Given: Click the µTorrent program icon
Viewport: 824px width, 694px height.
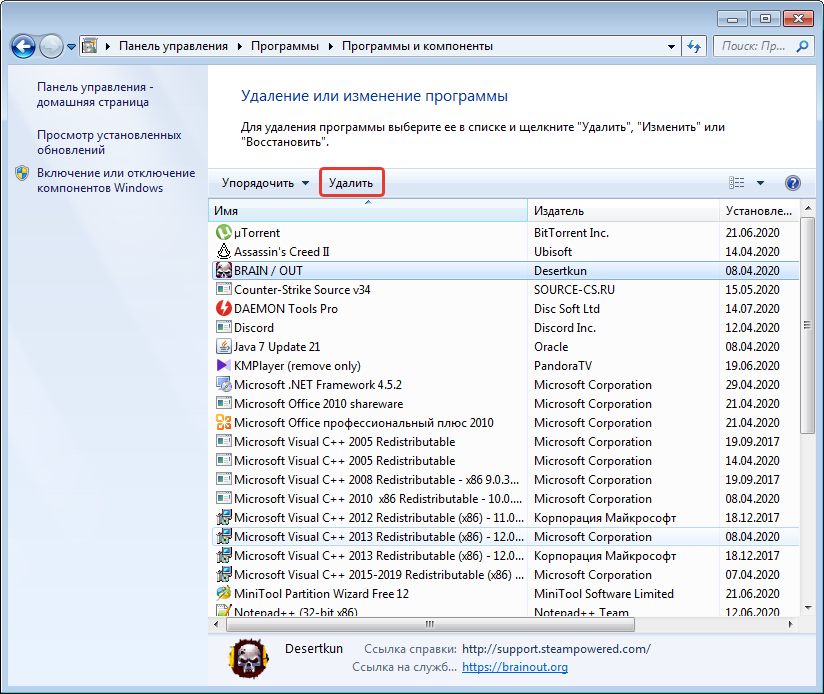Looking at the screenshot, I should (224, 232).
